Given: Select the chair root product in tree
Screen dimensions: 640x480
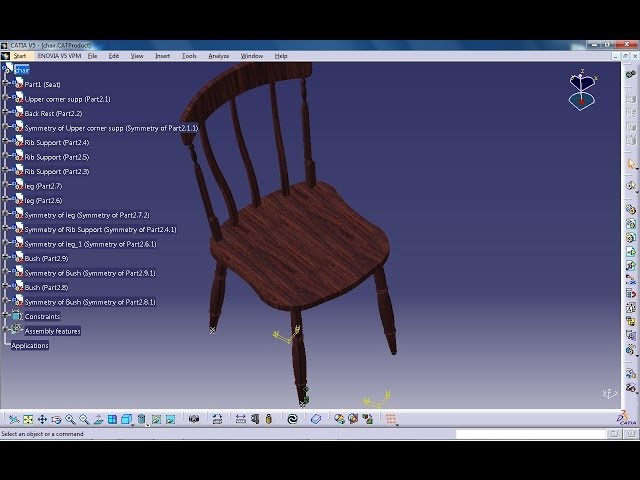Looking at the screenshot, I should 22,70.
